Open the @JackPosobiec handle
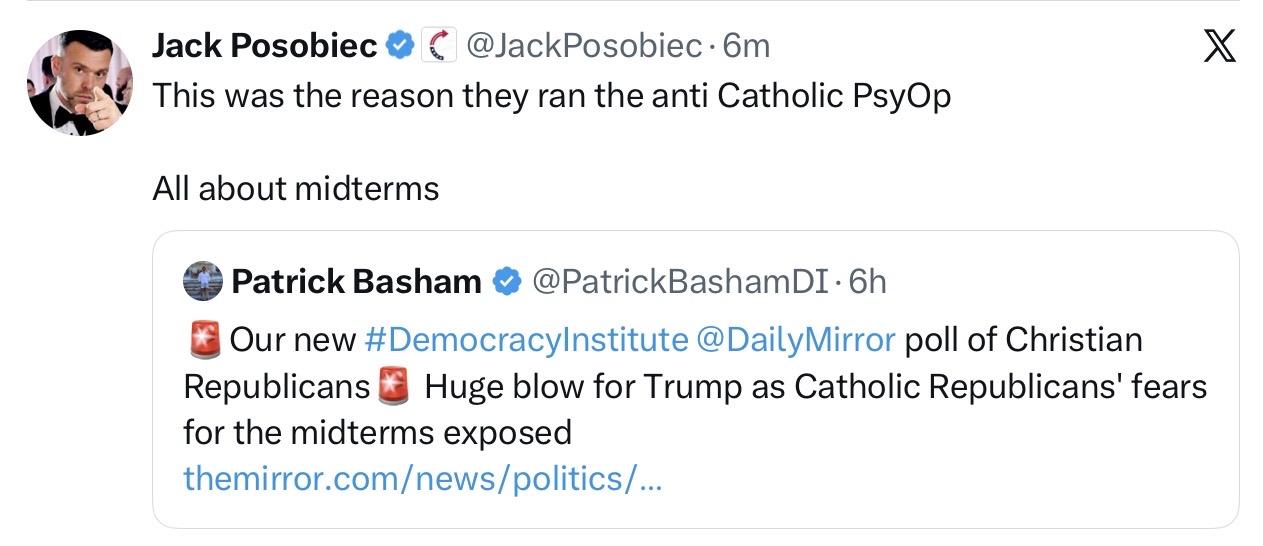The height and width of the screenshot is (546, 1263). tap(583, 46)
